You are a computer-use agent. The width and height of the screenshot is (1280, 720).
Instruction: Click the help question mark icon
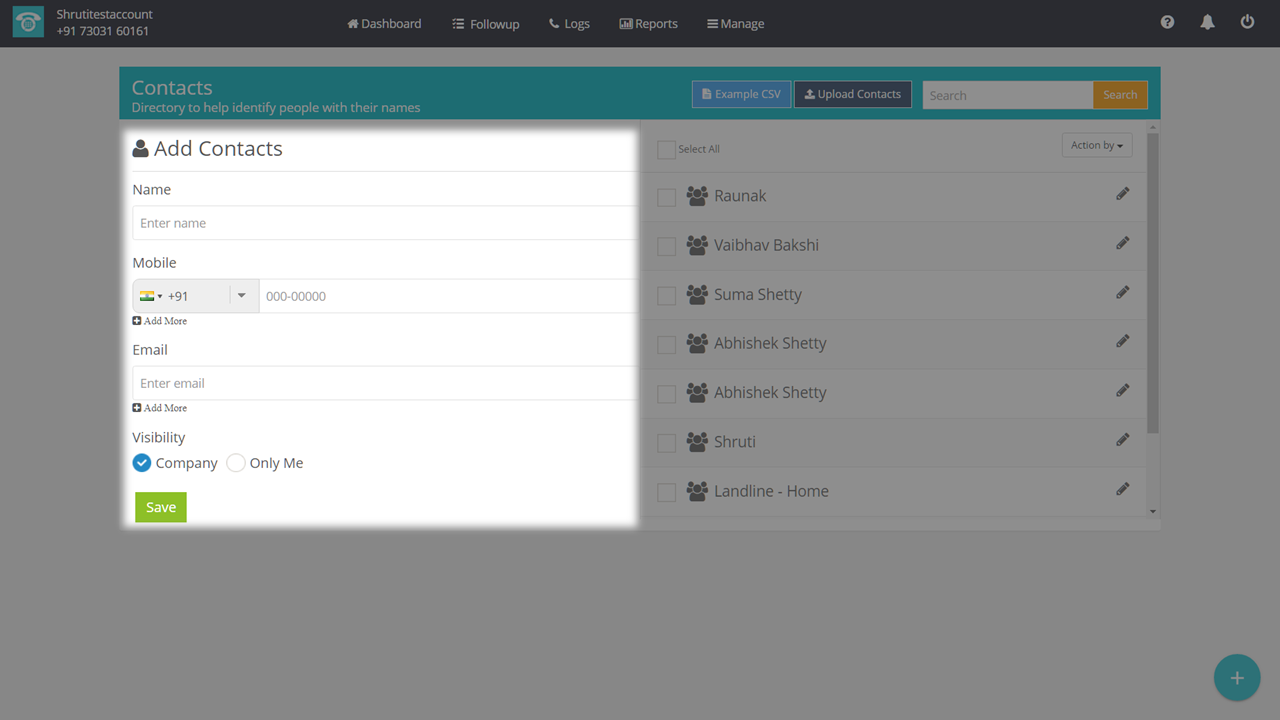(1167, 22)
